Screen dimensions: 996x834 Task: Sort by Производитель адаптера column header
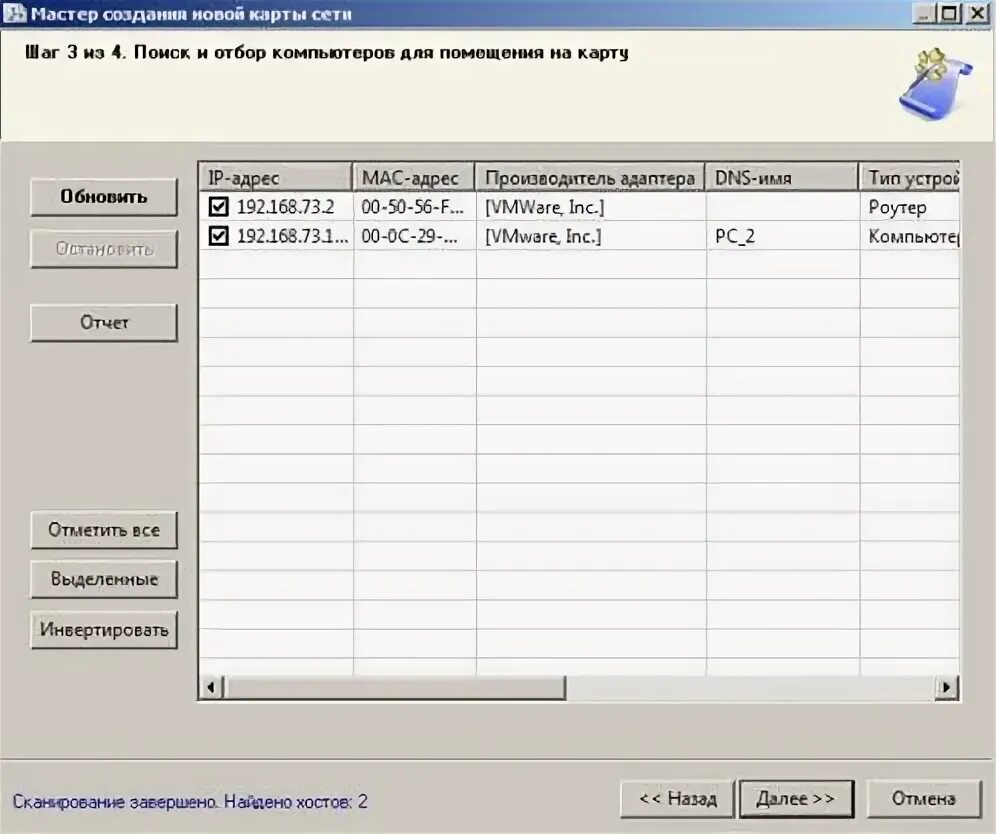(590, 177)
